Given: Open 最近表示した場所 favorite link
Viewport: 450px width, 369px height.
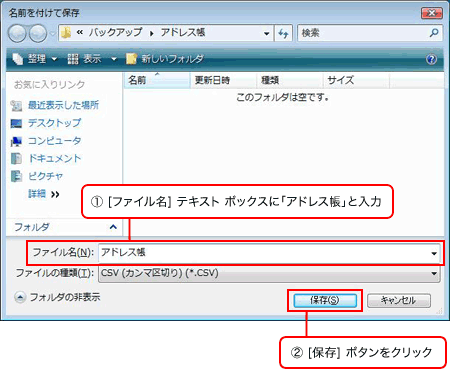Looking at the screenshot, I should coord(63,105).
